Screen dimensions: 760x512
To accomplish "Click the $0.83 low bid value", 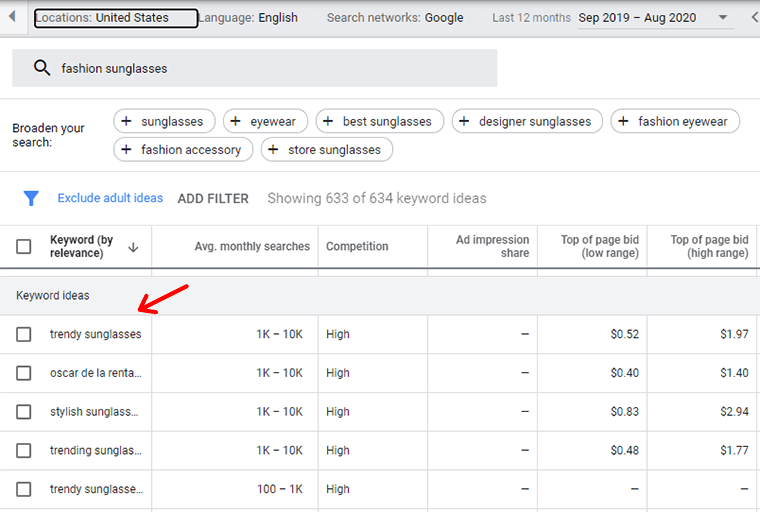I will (x=625, y=412).
